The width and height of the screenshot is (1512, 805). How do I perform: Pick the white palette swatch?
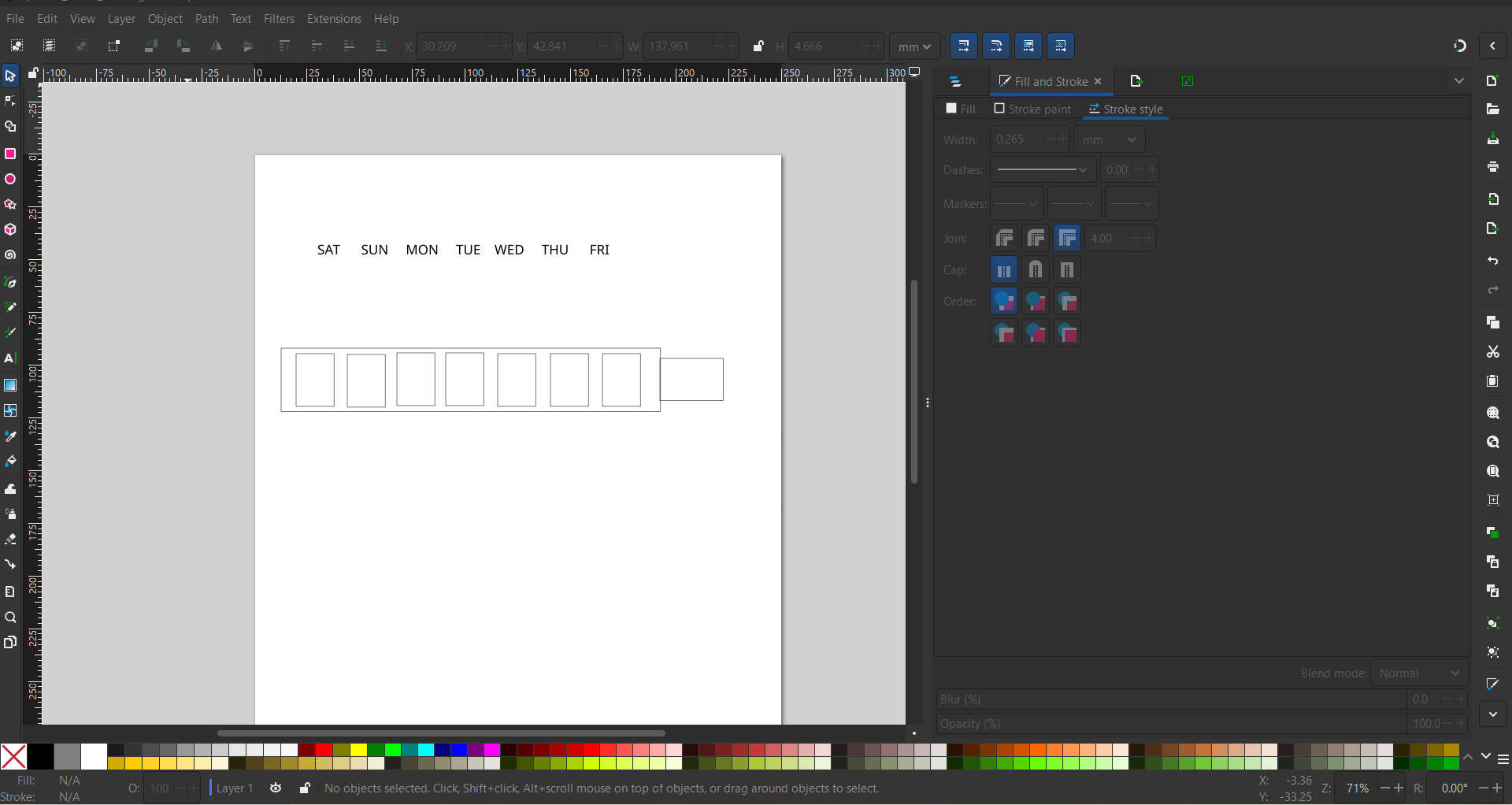point(94,757)
